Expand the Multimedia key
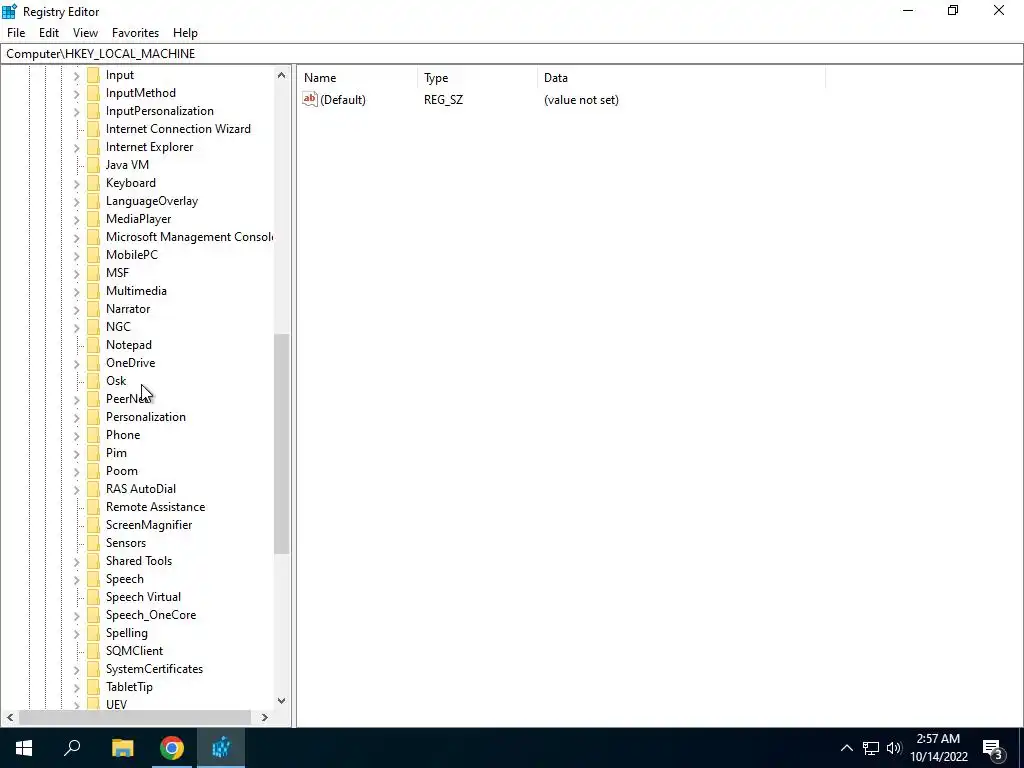The width and height of the screenshot is (1024, 768). tap(76, 291)
